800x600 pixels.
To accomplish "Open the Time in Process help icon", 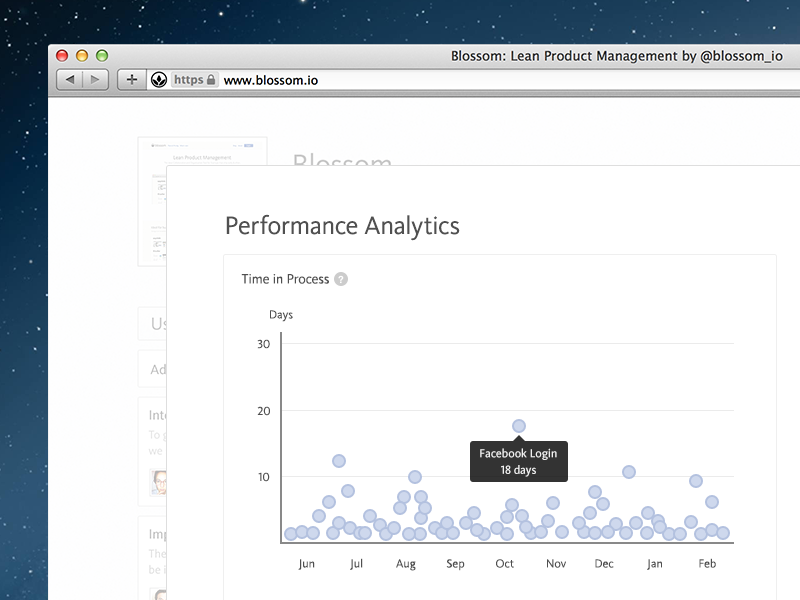I will [341, 279].
